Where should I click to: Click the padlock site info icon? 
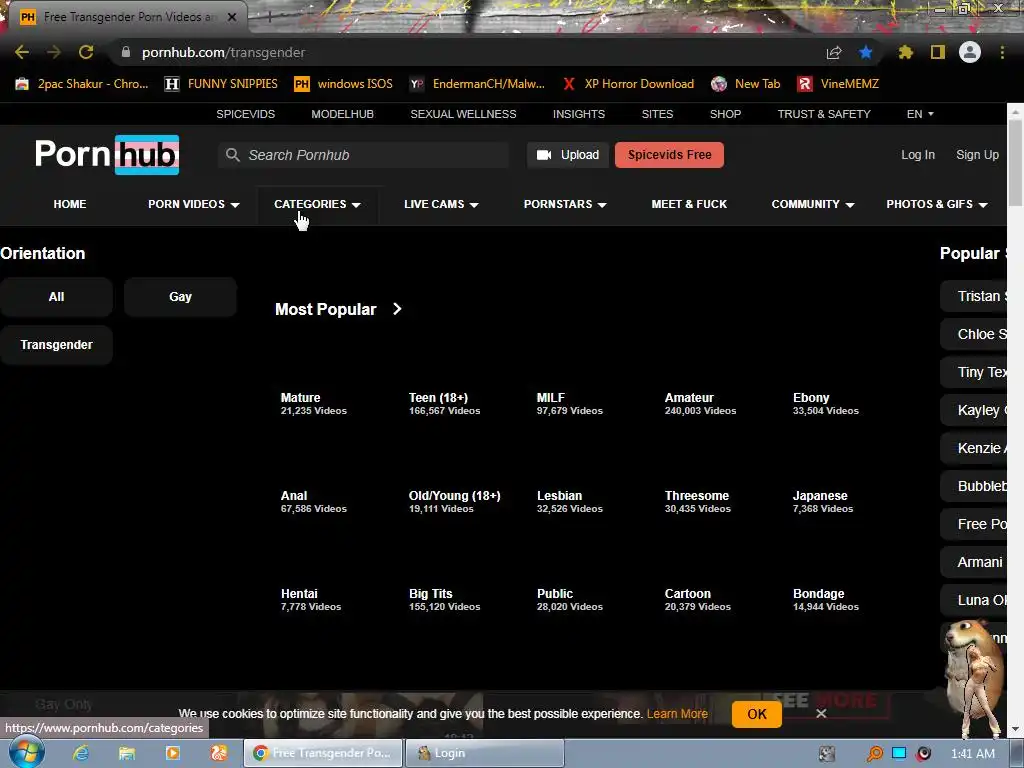[126, 52]
